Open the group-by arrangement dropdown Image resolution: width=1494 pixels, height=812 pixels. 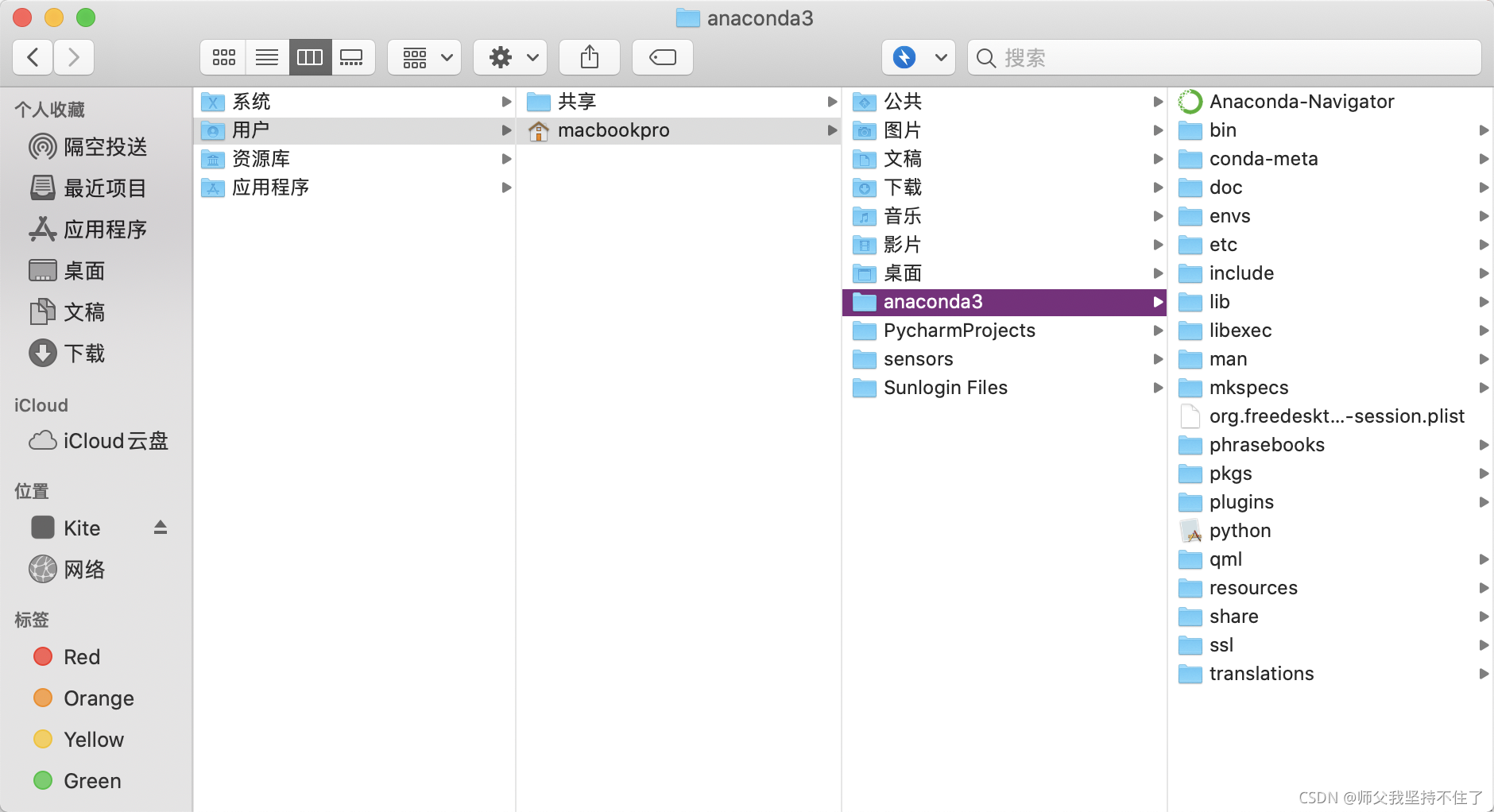pyautogui.click(x=425, y=57)
